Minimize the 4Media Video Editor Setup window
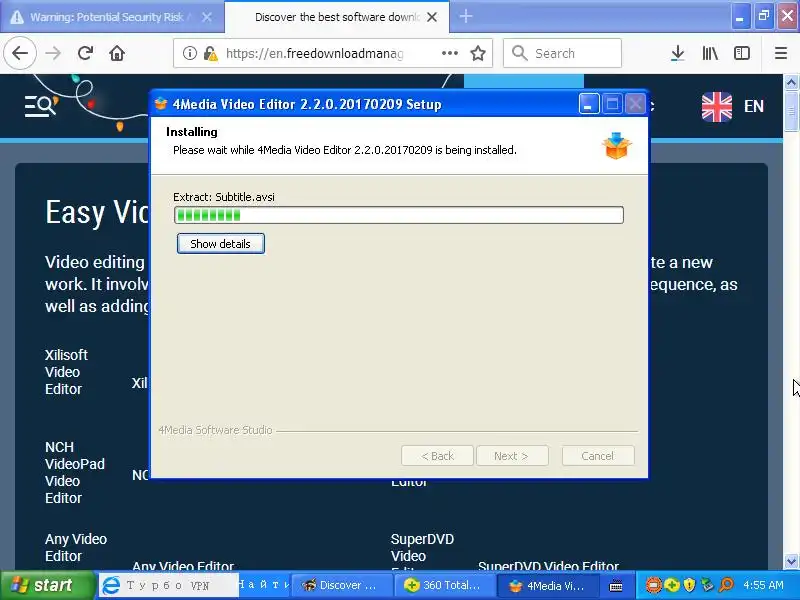This screenshot has width=800, height=600. (589, 104)
